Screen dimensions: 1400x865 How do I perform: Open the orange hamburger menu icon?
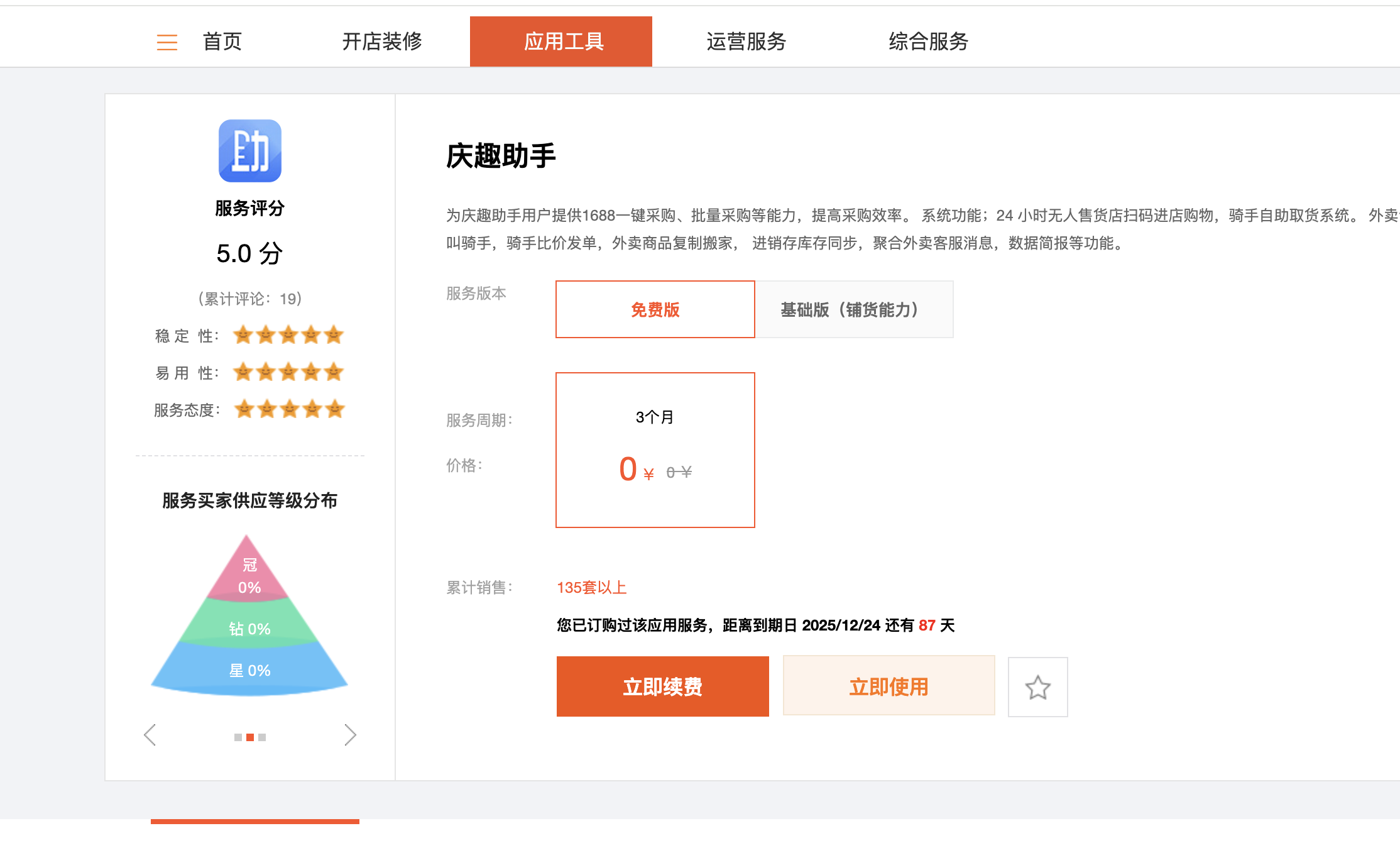click(x=167, y=42)
